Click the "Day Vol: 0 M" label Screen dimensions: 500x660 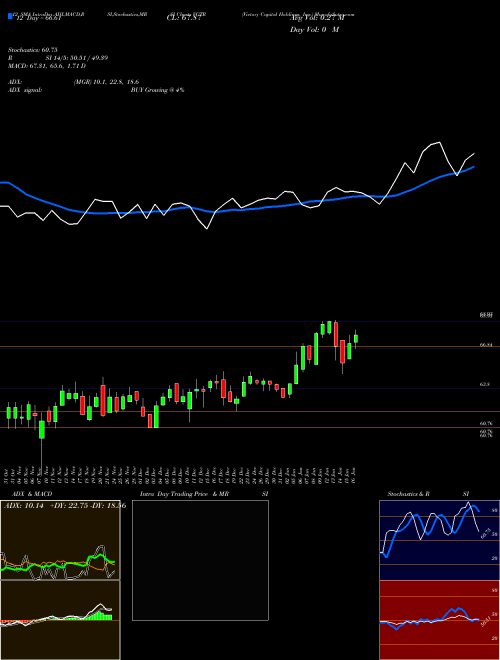click(x=314, y=29)
